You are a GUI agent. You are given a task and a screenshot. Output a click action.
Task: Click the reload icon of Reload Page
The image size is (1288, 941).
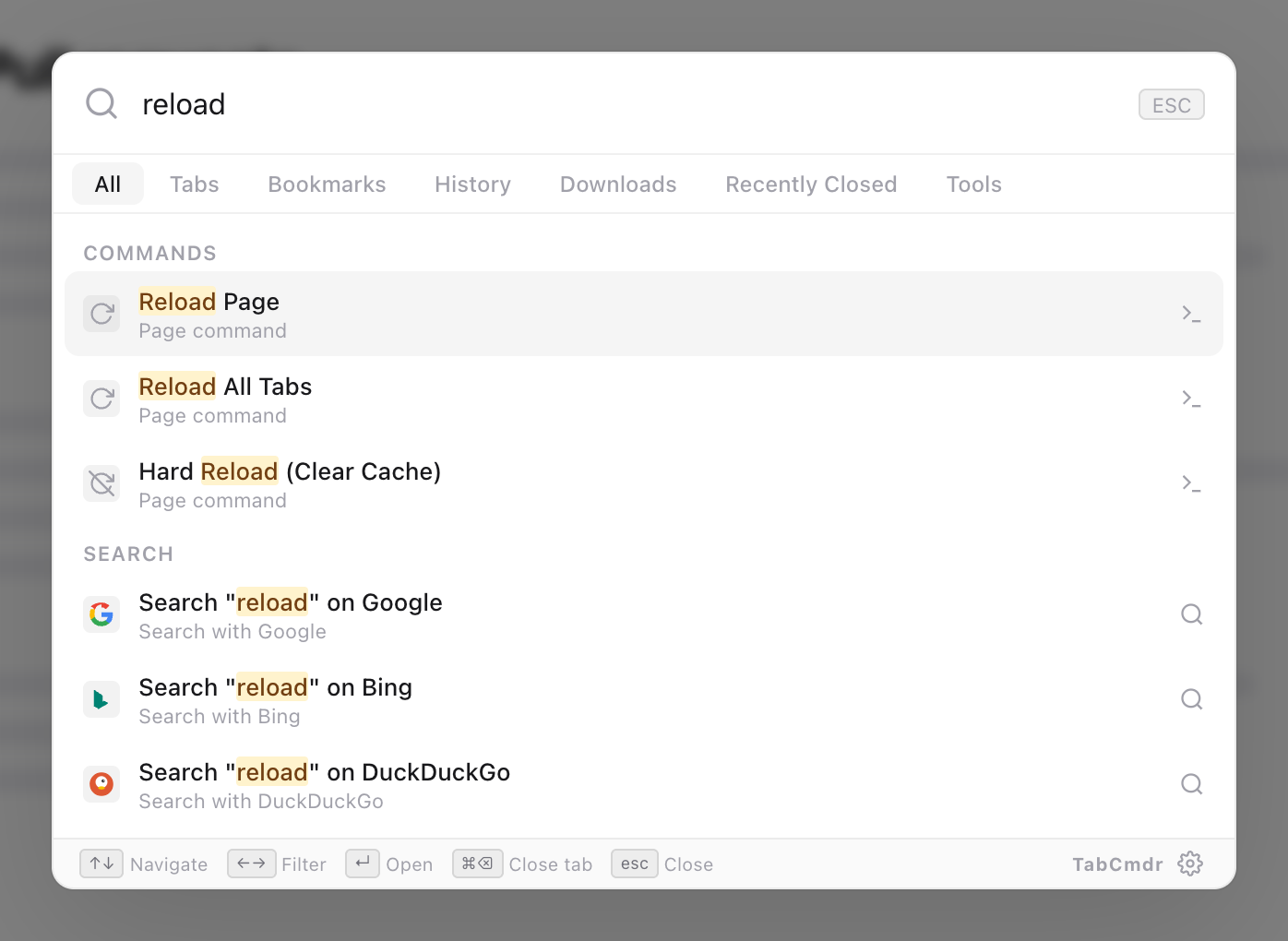(101, 314)
